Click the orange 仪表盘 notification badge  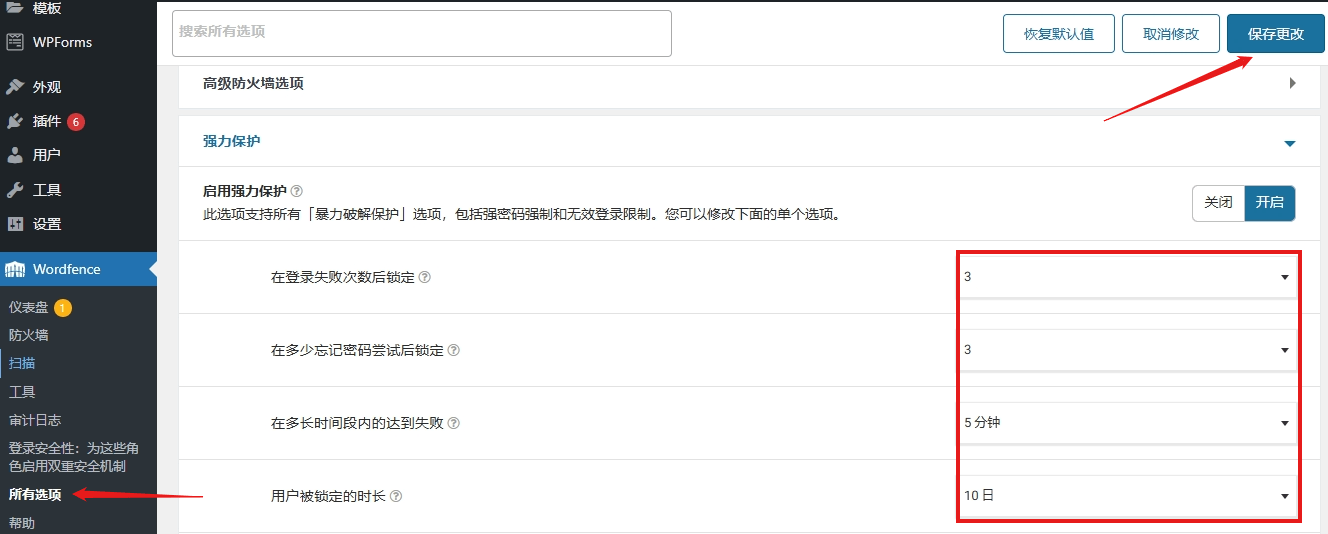[63, 308]
